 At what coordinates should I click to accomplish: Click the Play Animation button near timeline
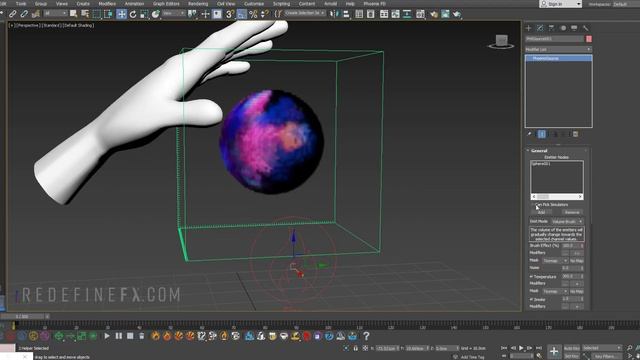click(521, 348)
